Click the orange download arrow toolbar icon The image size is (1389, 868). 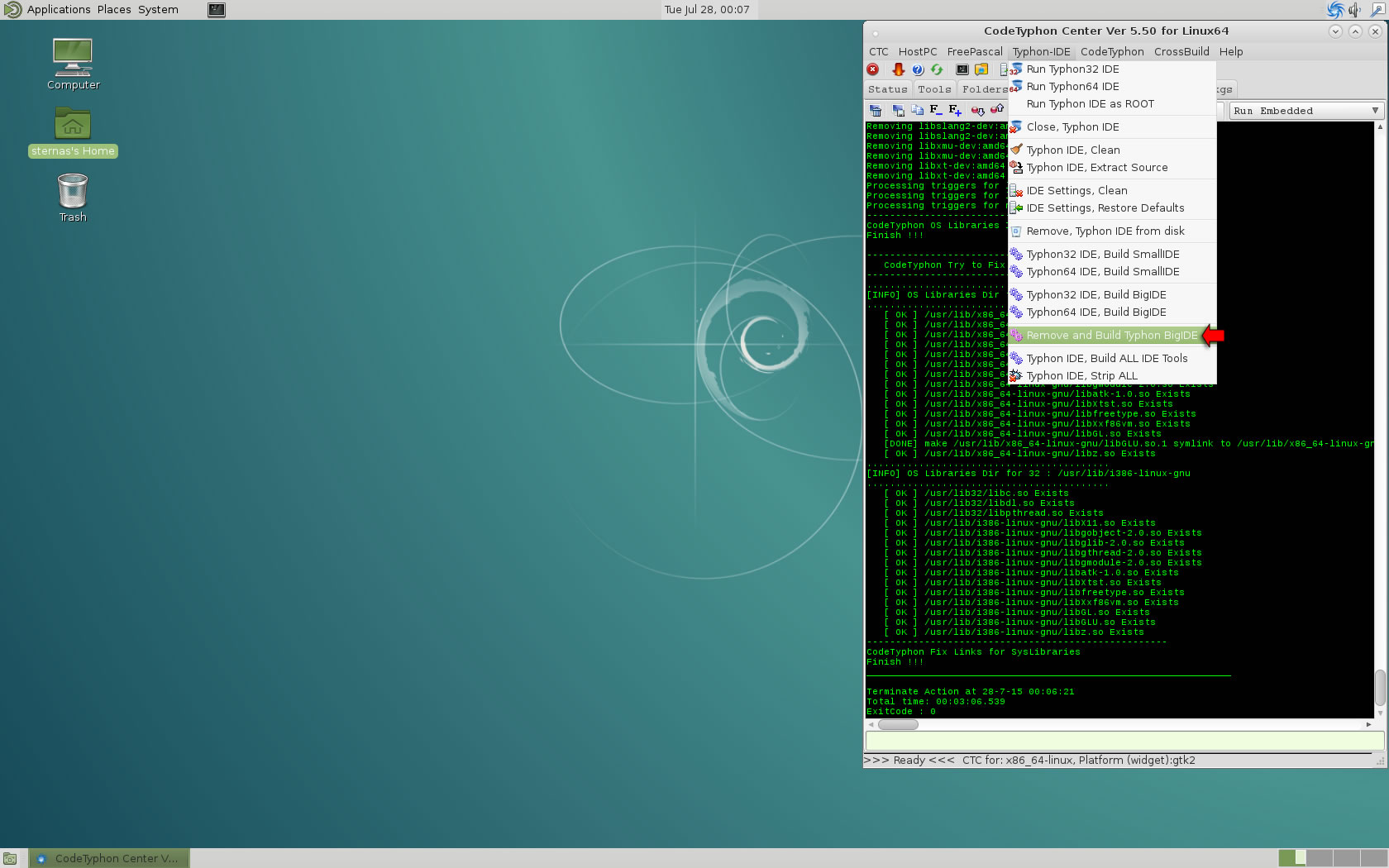pyautogui.click(x=898, y=69)
